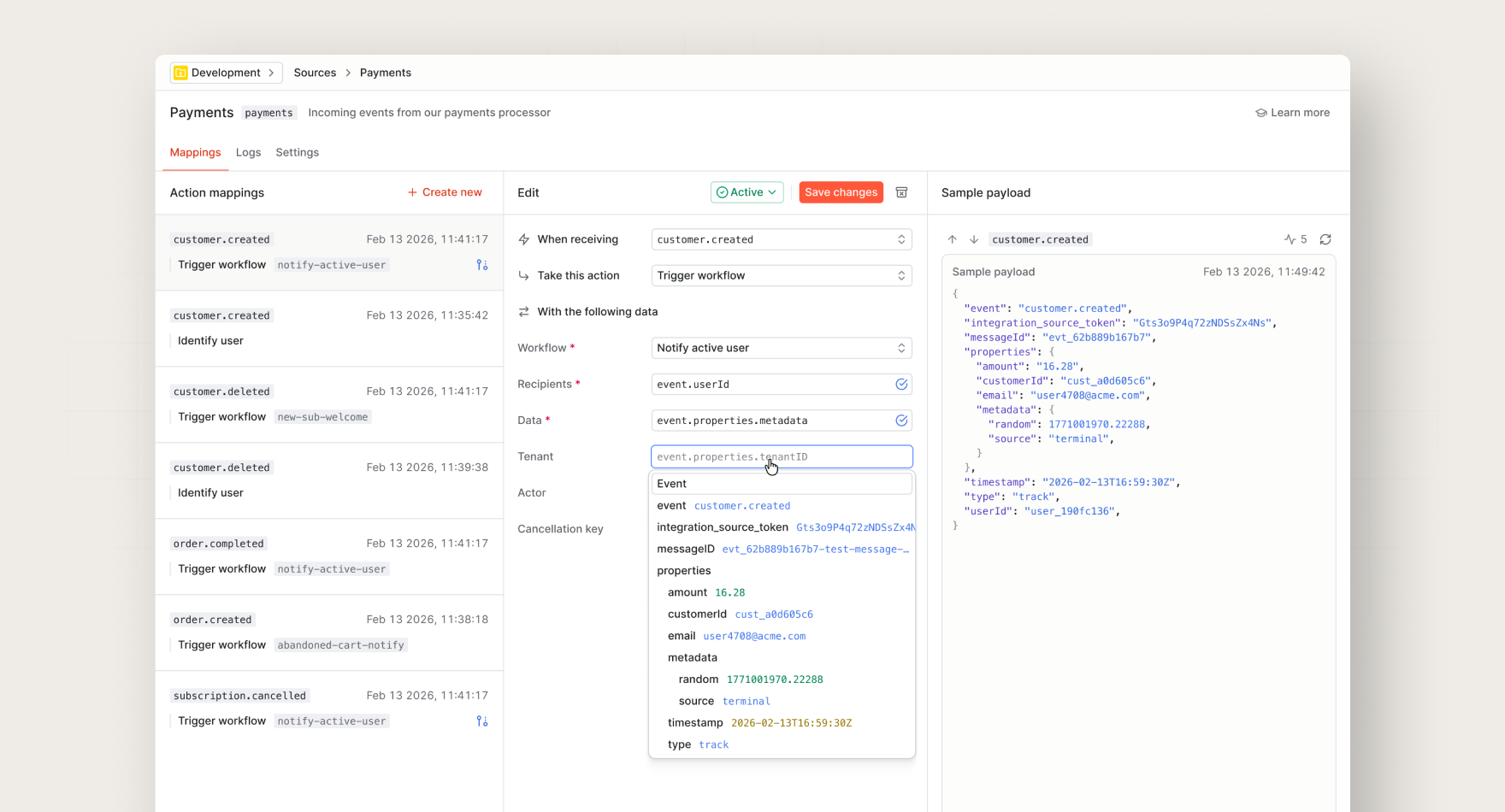This screenshot has width=1505, height=812.
Task: Click the archive mapping icon
Action: [x=901, y=192]
